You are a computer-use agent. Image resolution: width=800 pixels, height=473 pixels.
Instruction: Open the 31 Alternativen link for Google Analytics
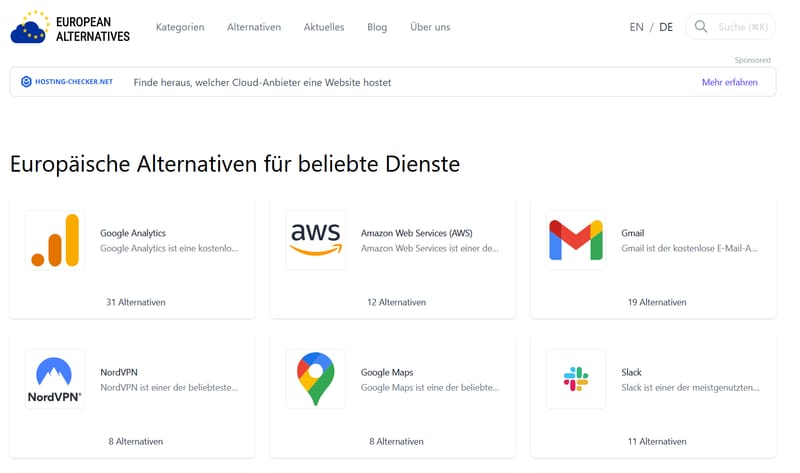[x=135, y=302]
